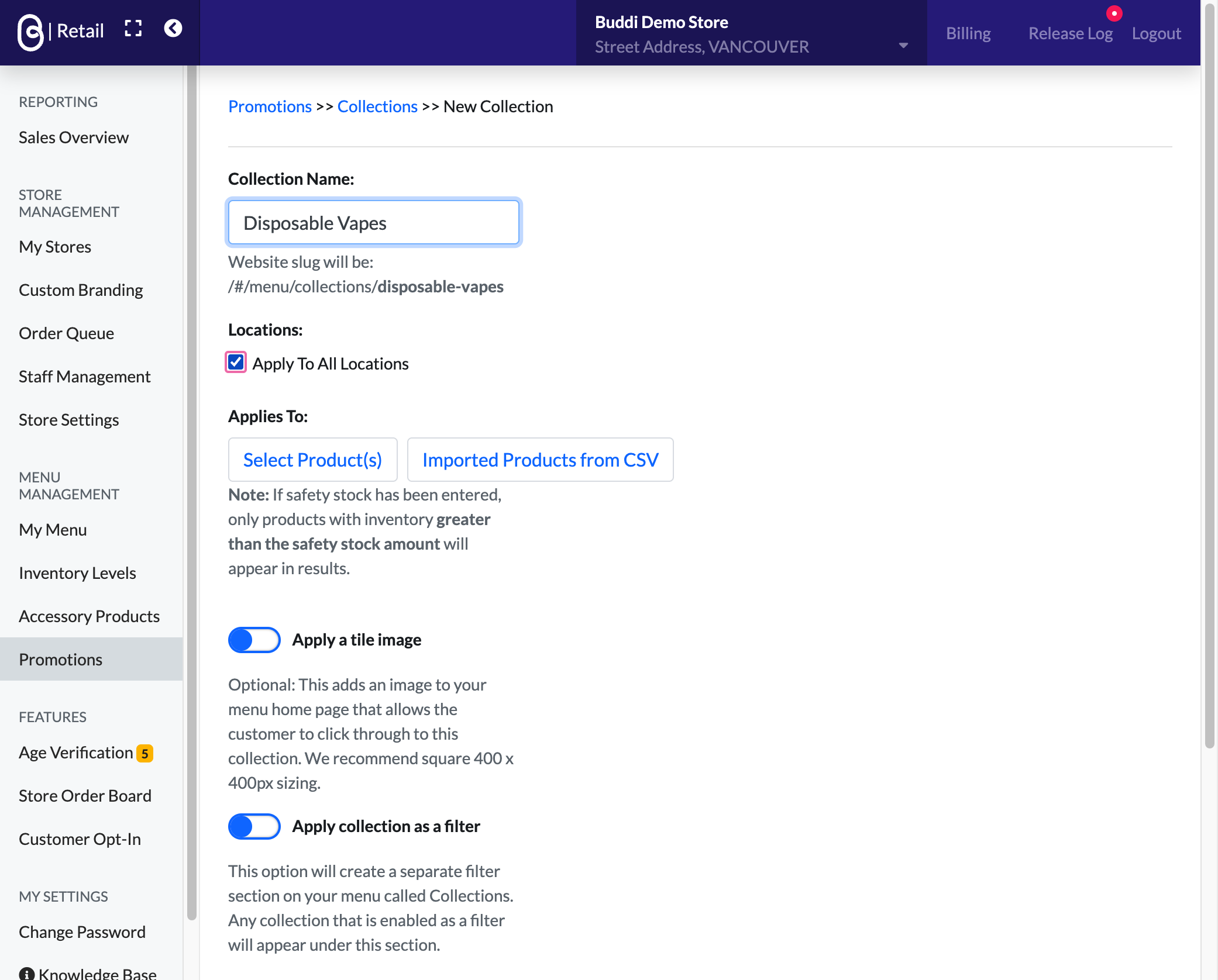Click the Age Verification badge showing 5
The height and width of the screenshot is (980, 1218).
tap(144, 753)
